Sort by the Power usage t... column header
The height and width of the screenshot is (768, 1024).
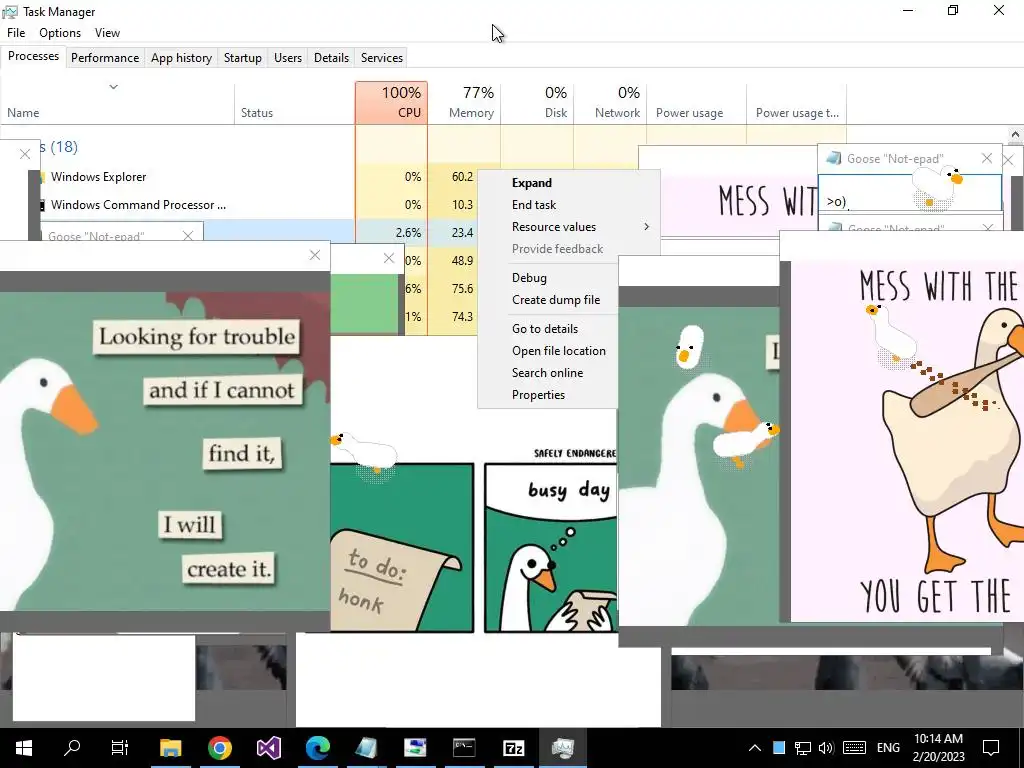coord(797,103)
